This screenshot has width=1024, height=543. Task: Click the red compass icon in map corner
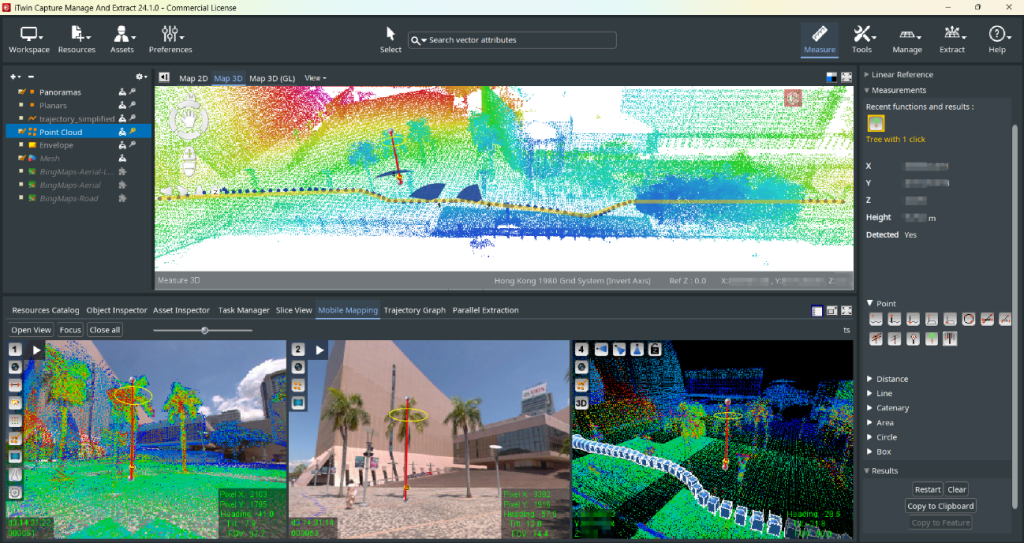click(x=793, y=98)
